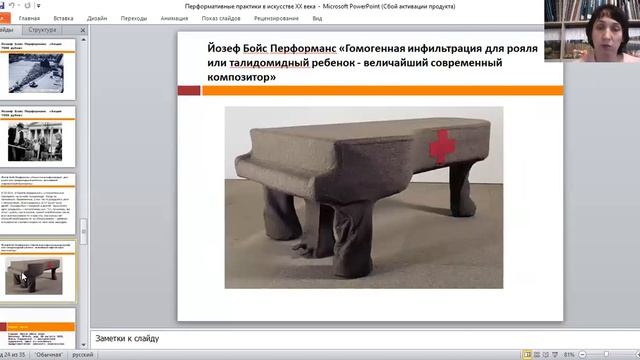Select the text-only slide thumbnail
This screenshot has width=640, height=360.
click(x=37, y=204)
